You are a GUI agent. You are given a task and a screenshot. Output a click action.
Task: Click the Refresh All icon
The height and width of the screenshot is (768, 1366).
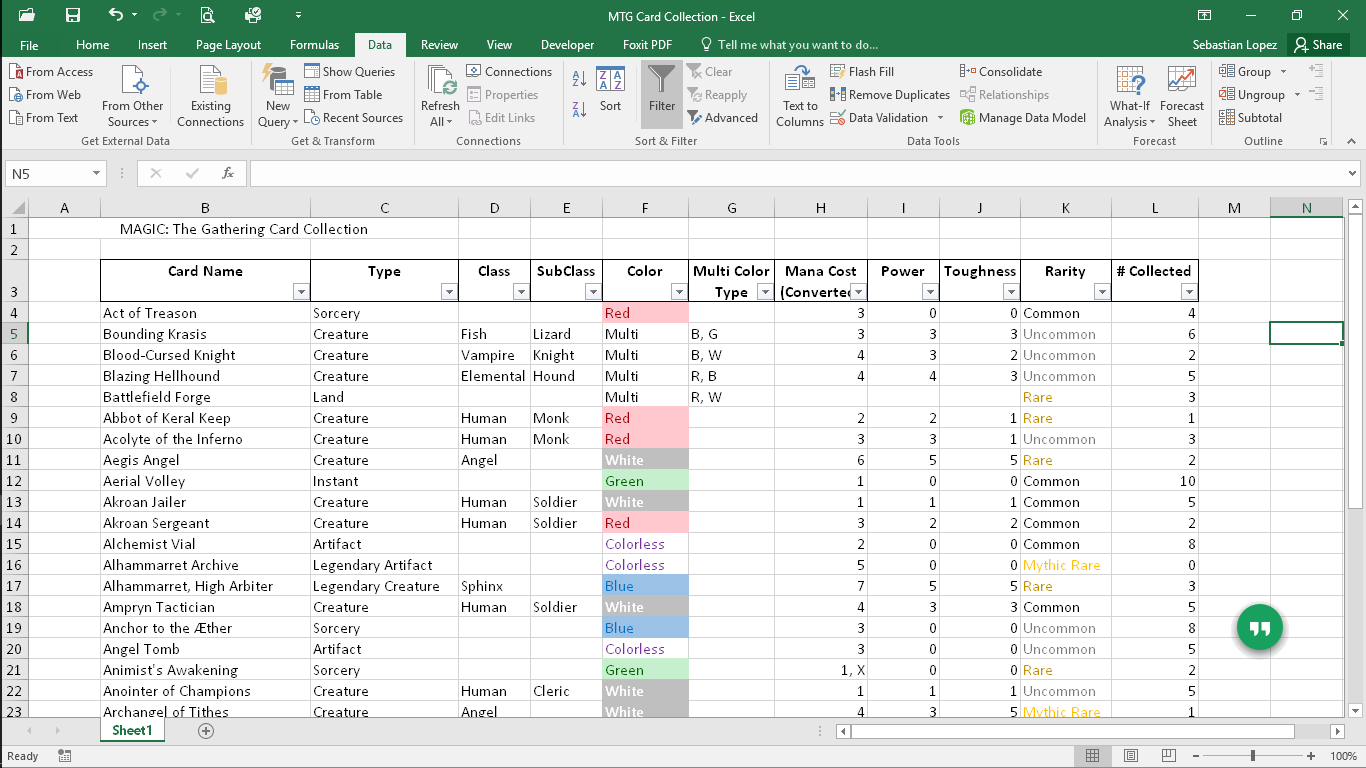click(440, 80)
